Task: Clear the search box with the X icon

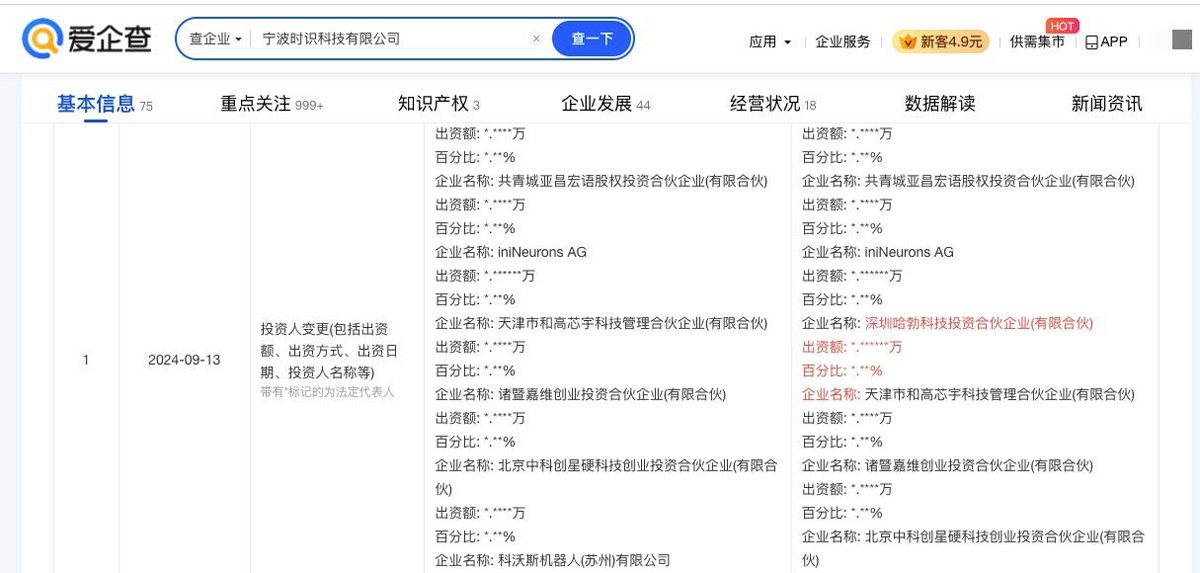Action: point(536,39)
